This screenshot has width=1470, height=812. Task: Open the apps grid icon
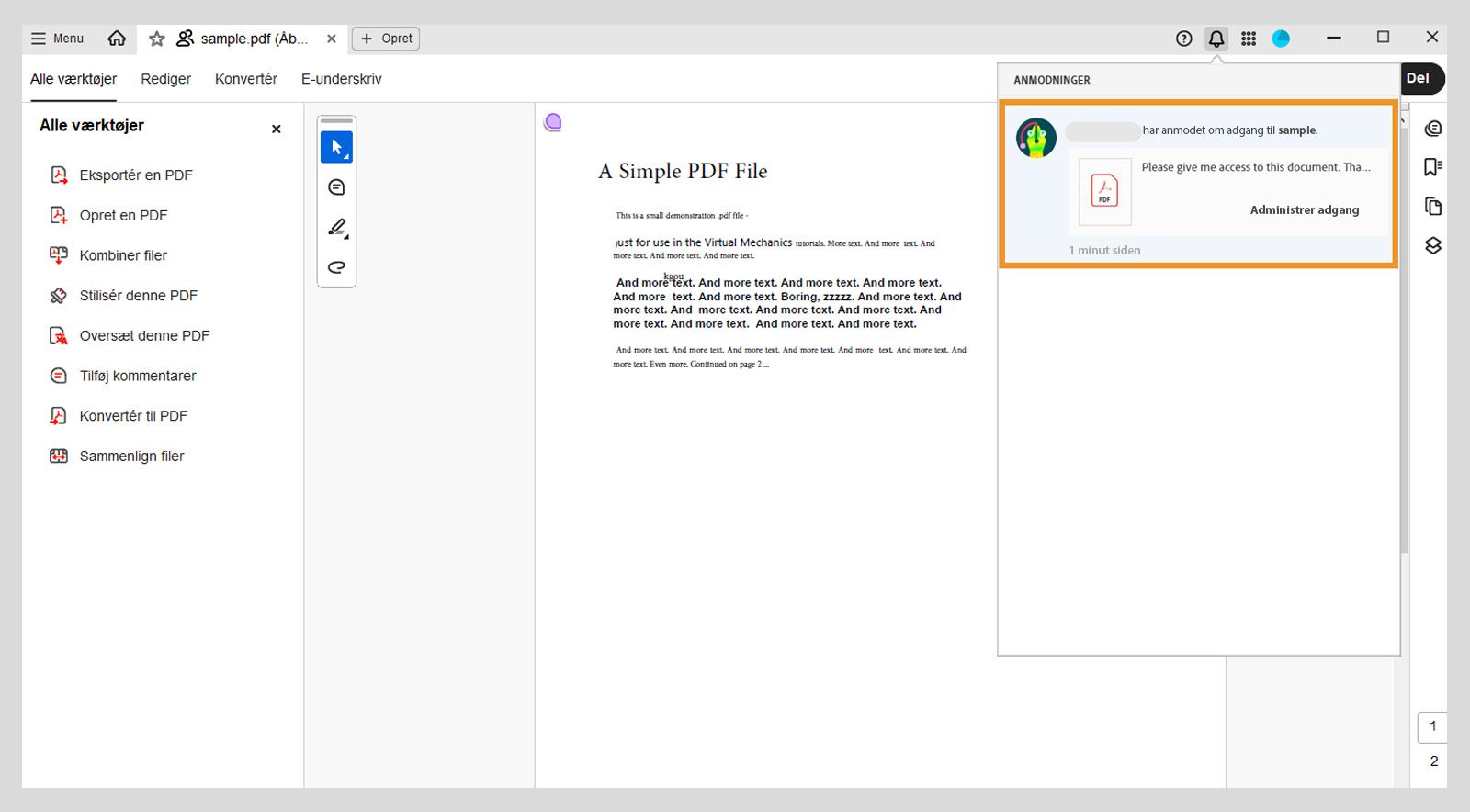(x=1249, y=39)
